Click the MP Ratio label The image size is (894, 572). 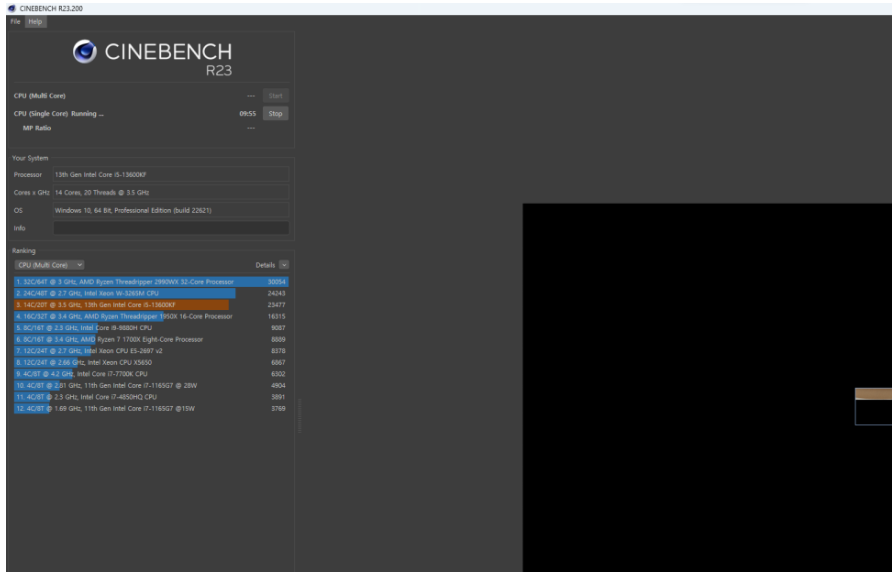[36, 128]
